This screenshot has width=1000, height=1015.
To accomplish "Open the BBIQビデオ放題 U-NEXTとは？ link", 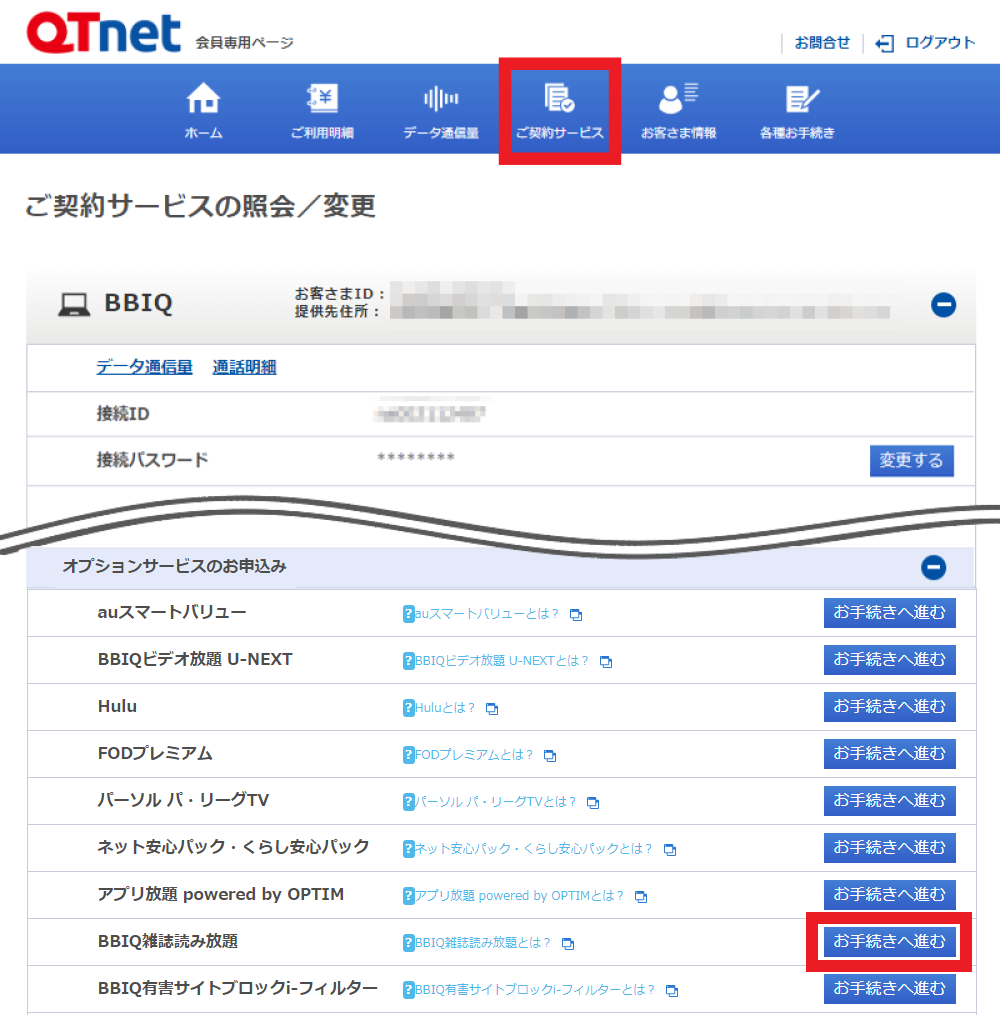I will tap(501, 661).
